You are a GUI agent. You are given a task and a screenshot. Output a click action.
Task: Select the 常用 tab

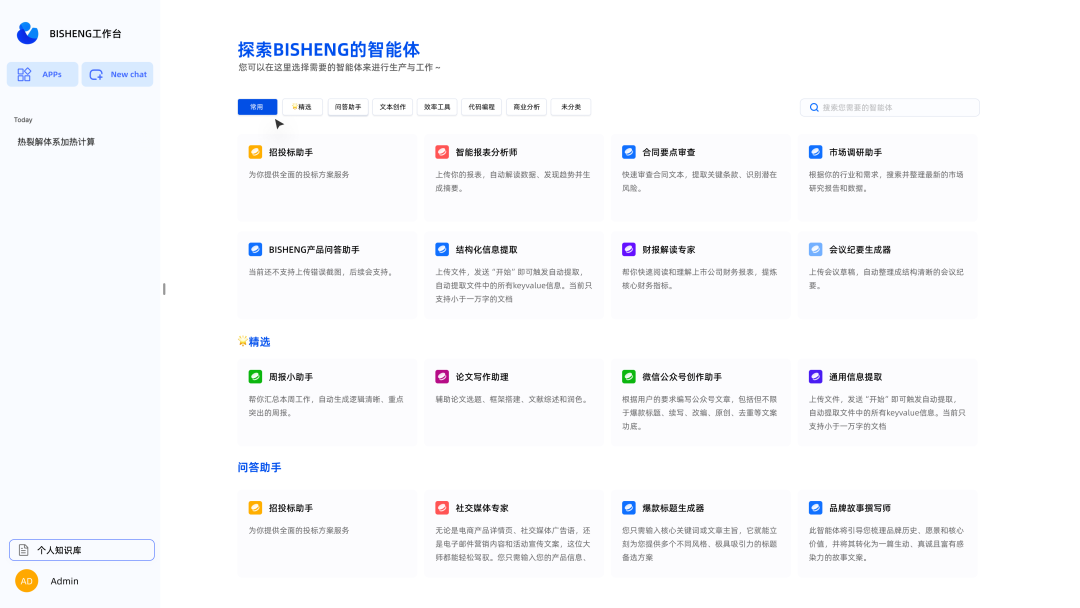tap(258, 107)
